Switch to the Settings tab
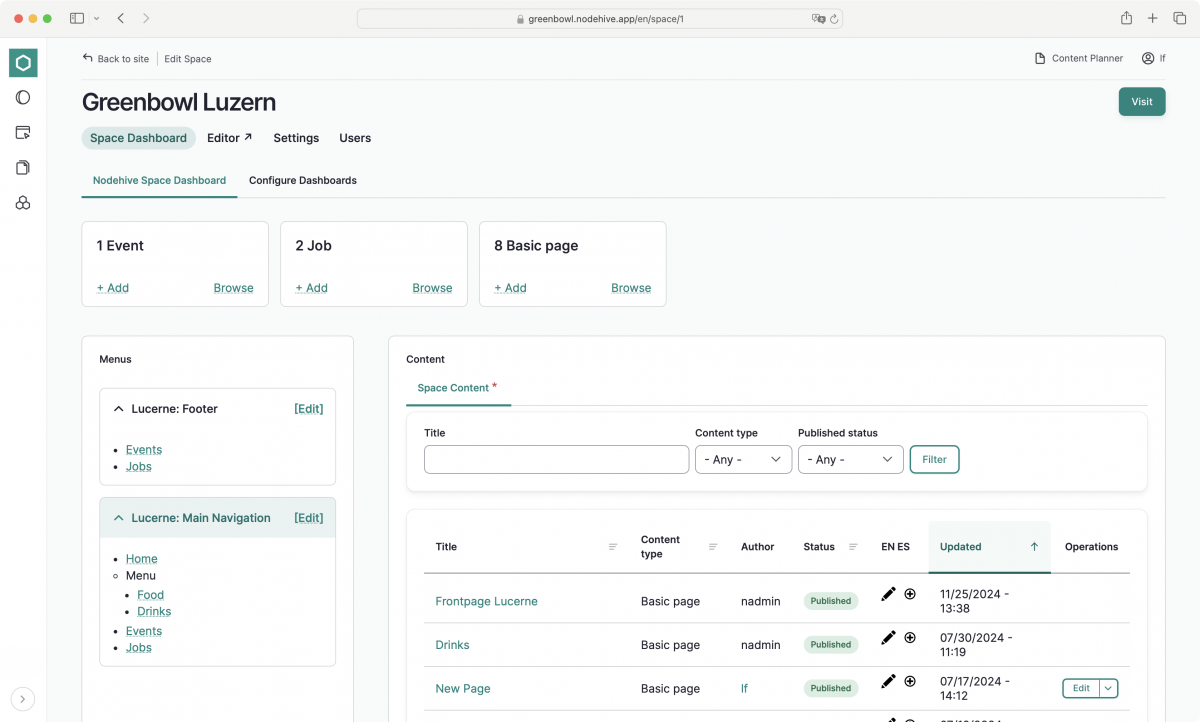 pos(296,138)
